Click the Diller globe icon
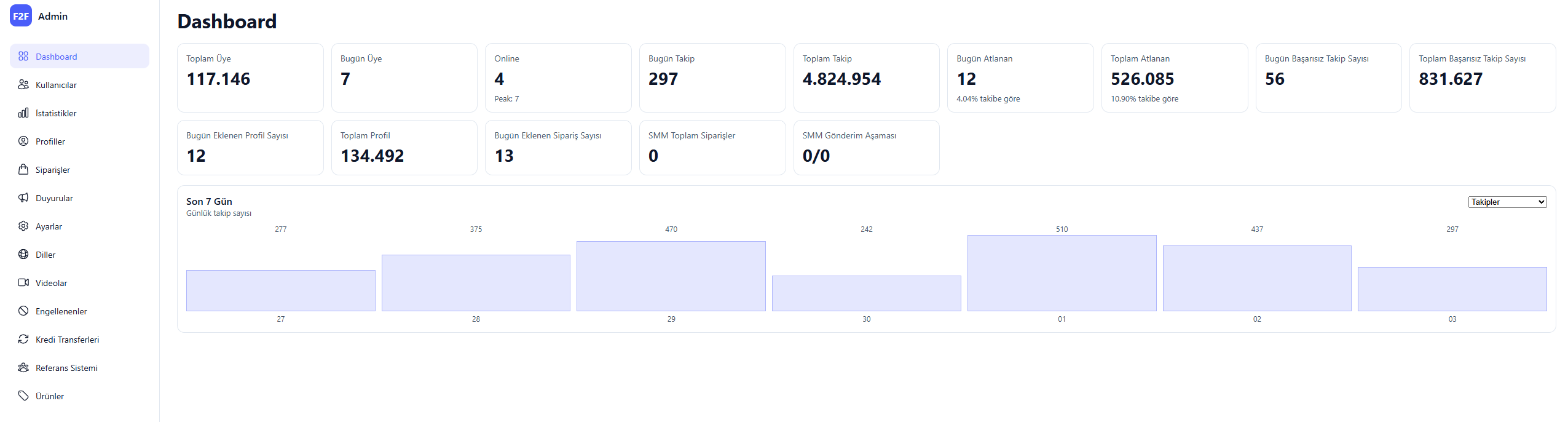Screen dimensions: 1568x422 coord(23,254)
